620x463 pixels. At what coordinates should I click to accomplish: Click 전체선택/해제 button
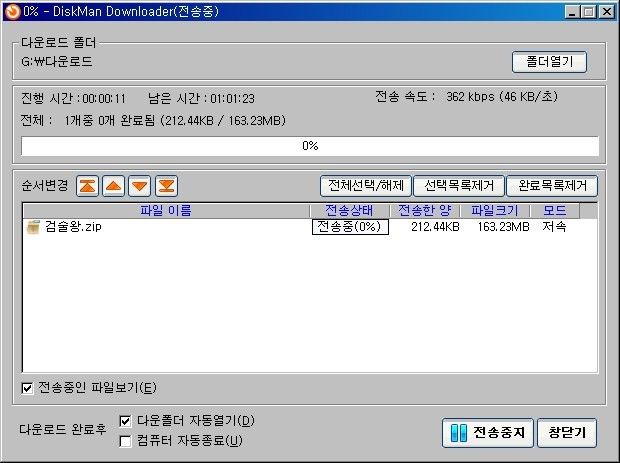coord(366,186)
